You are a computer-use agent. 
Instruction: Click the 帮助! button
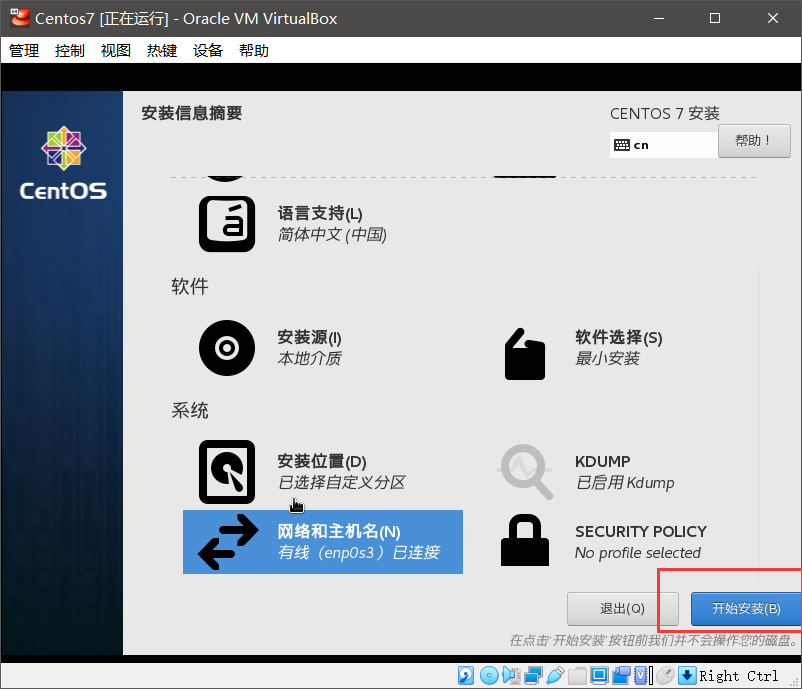tap(754, 141)
